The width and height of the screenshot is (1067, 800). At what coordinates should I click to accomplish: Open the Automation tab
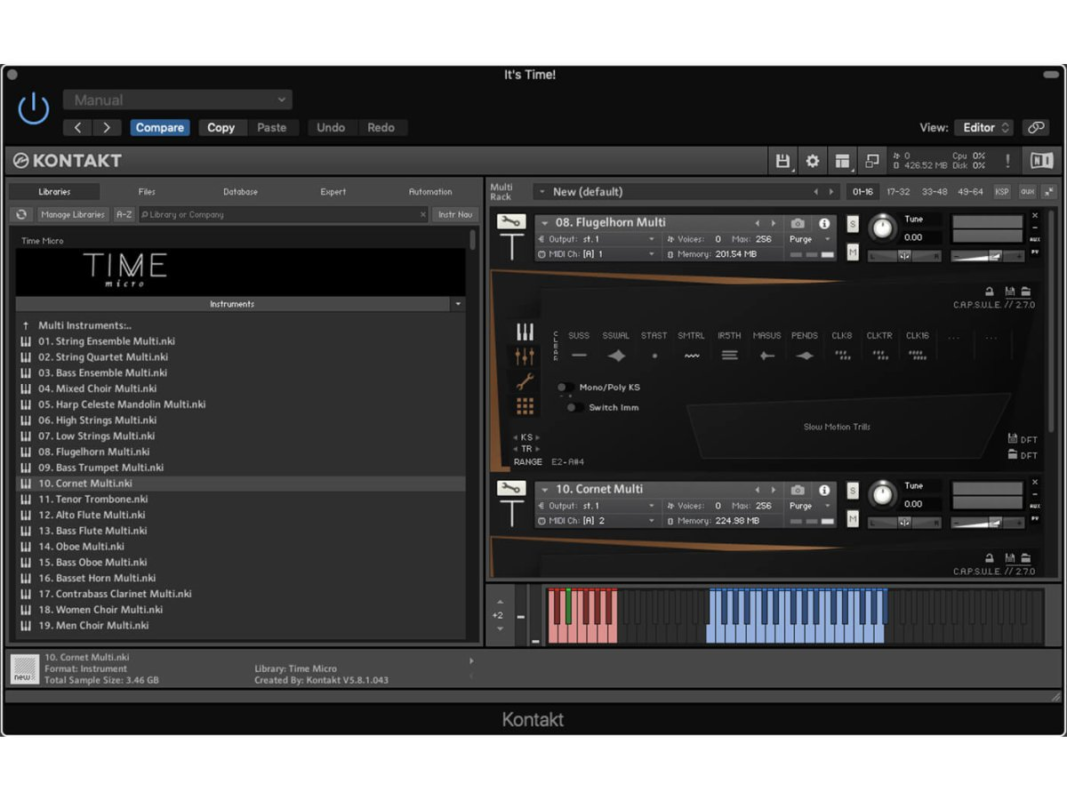[430, 192]
